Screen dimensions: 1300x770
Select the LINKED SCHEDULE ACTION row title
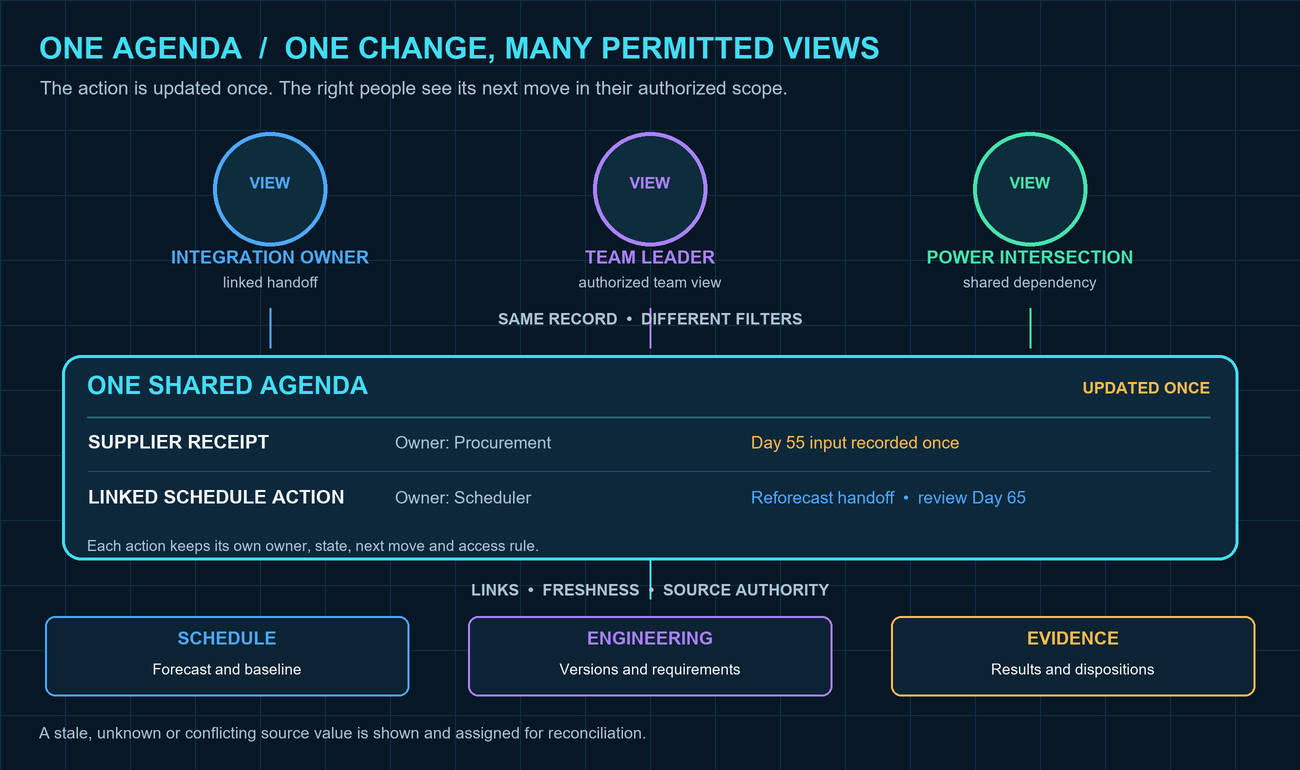(x=216, y=497)
